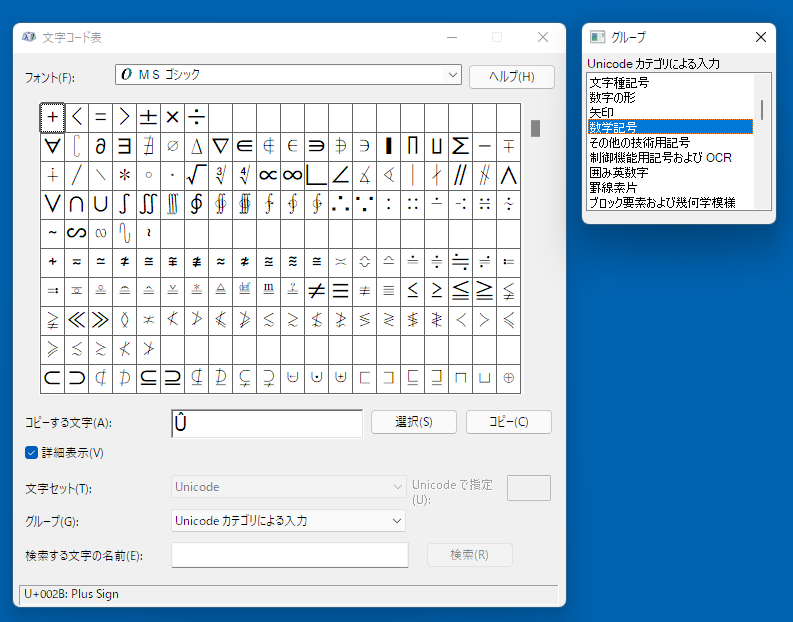Select the for-all symbol ∀

pos(52,147)
